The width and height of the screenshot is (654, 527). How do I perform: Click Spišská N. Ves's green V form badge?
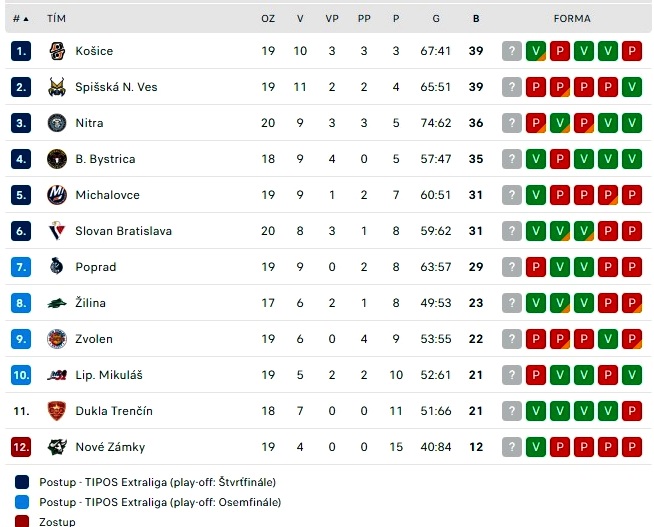click(x=632, y=87)
